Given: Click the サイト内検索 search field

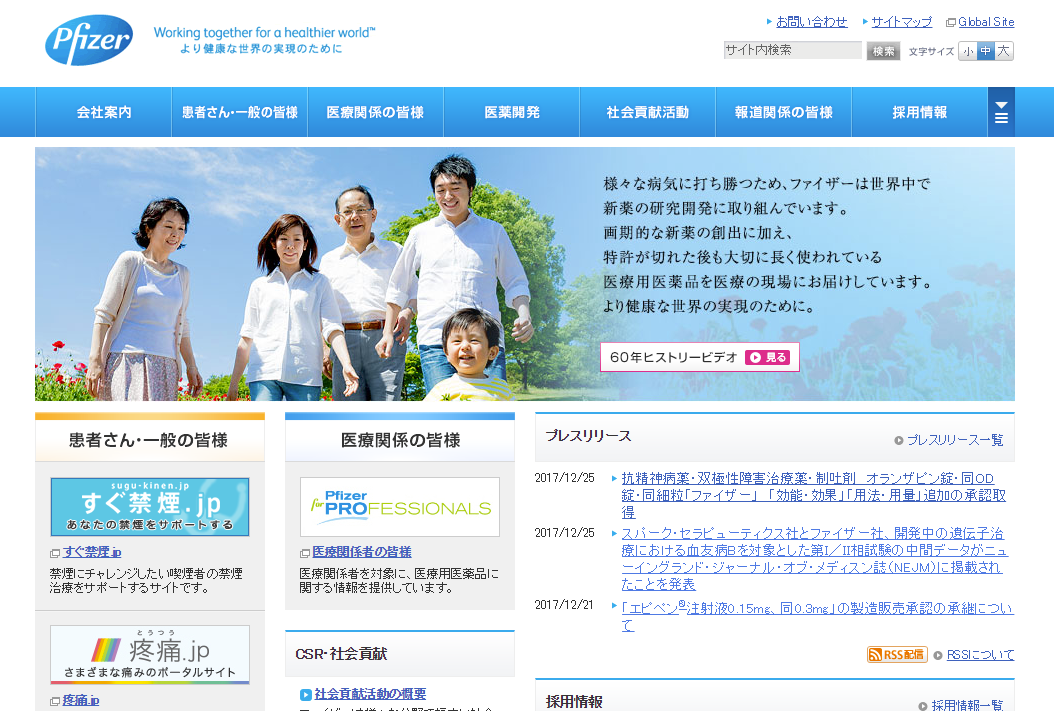Looking at the screenshot, I should point(793,50).
